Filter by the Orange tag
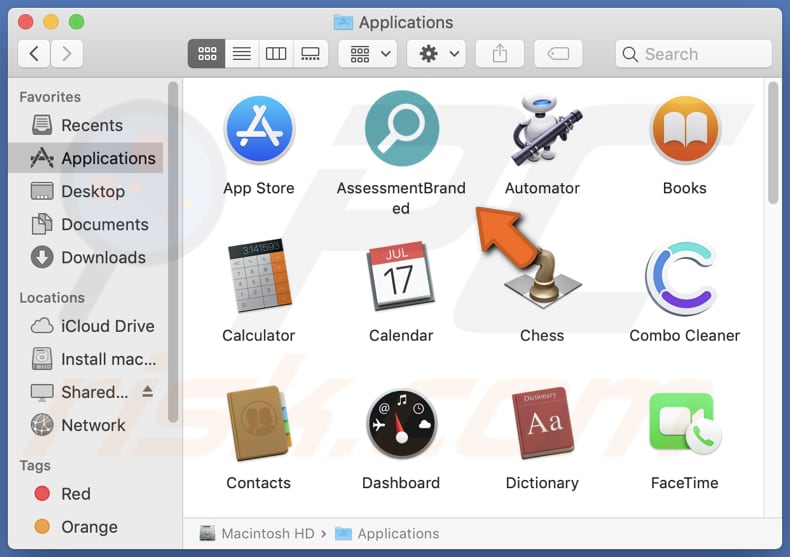Image resolution: width=790 pixels, height=557 pixels. click(x=86, y=527)
